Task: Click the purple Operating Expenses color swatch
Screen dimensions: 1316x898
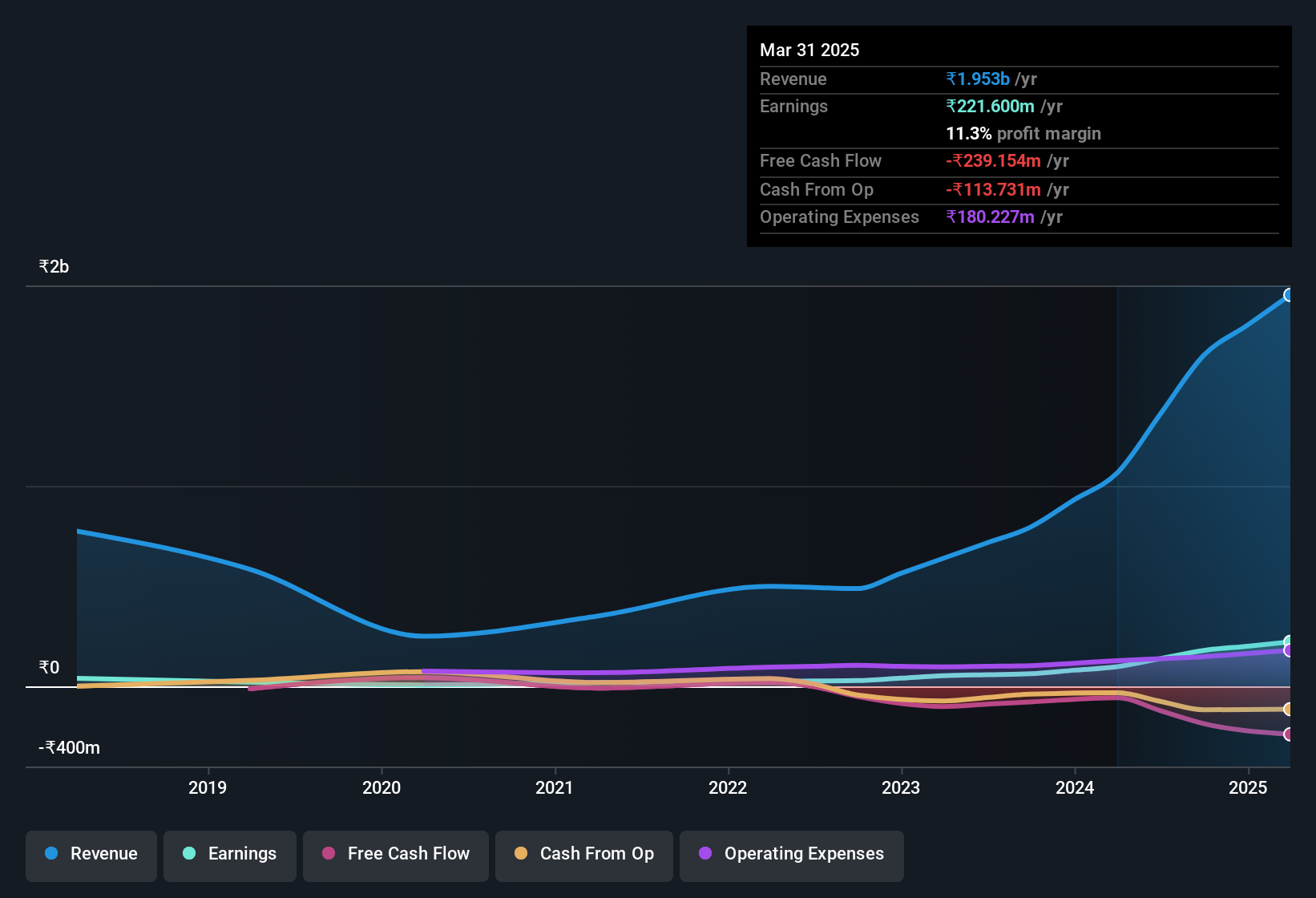Action: pos(705,854)
